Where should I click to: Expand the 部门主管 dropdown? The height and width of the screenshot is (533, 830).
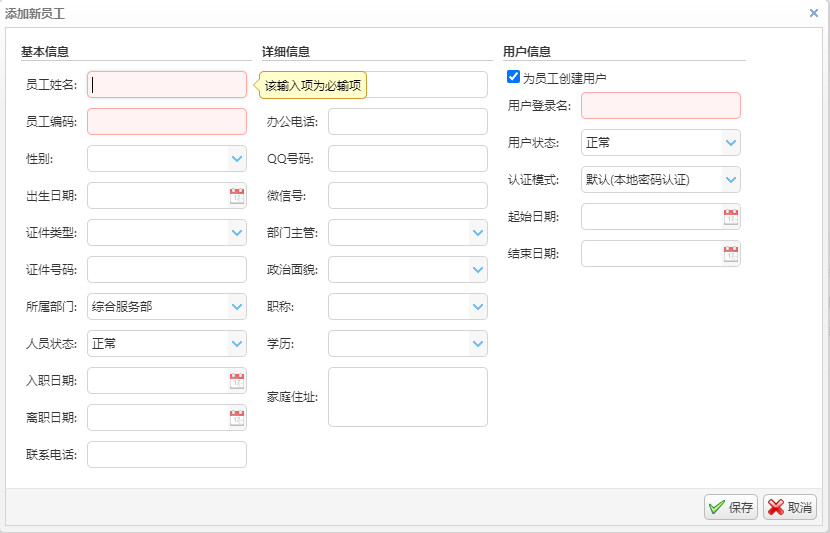point(477,233)
